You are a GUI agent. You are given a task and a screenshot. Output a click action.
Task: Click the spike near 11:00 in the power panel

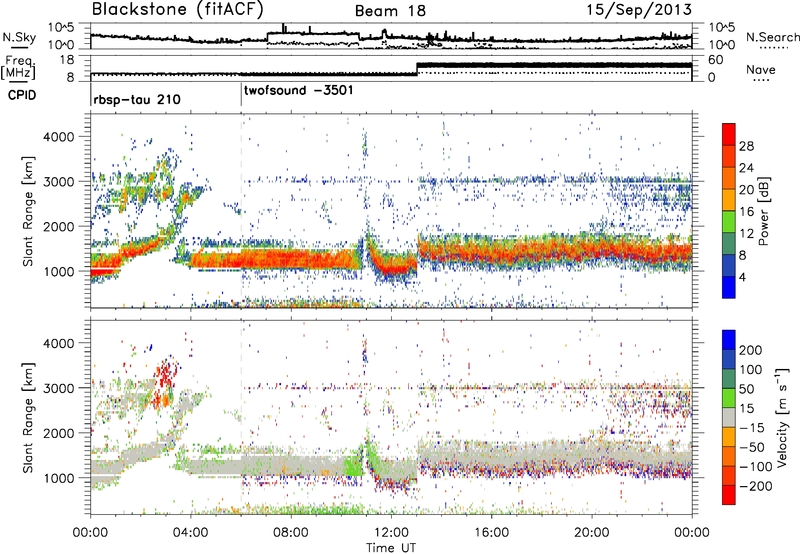point(364,145)
